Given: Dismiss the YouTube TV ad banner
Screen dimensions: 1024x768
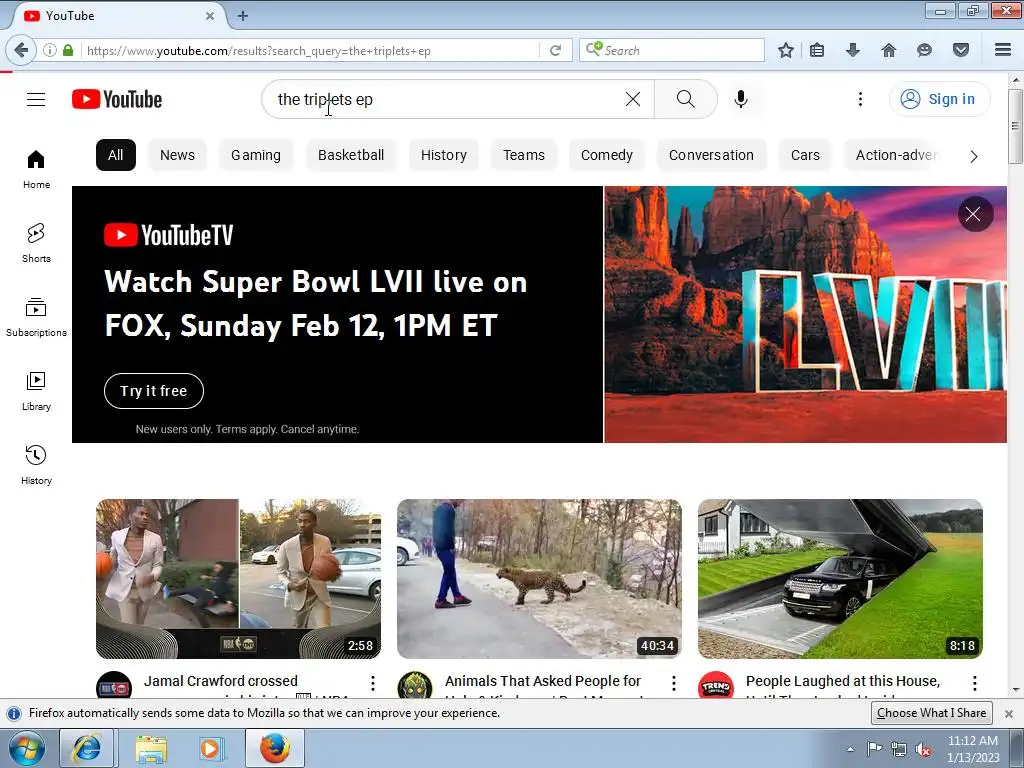Looking at the screenshot, I should click(973, 214).
